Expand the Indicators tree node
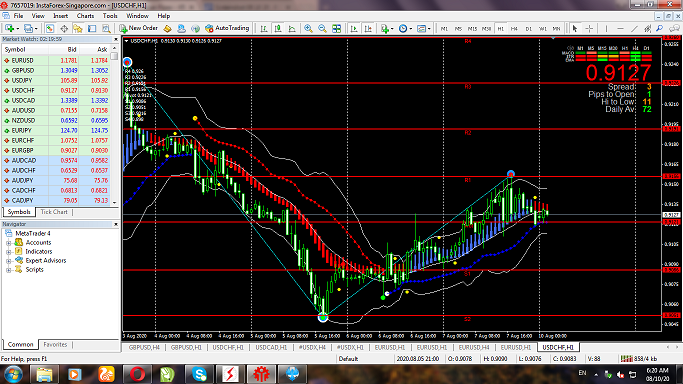This screenshot has width=683, height=384. (9, 252)
